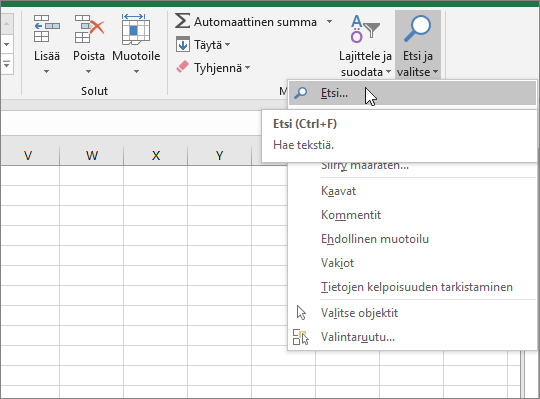Choose Etsi... from the menu
540x399 pixels.
[x=412, y=93]
